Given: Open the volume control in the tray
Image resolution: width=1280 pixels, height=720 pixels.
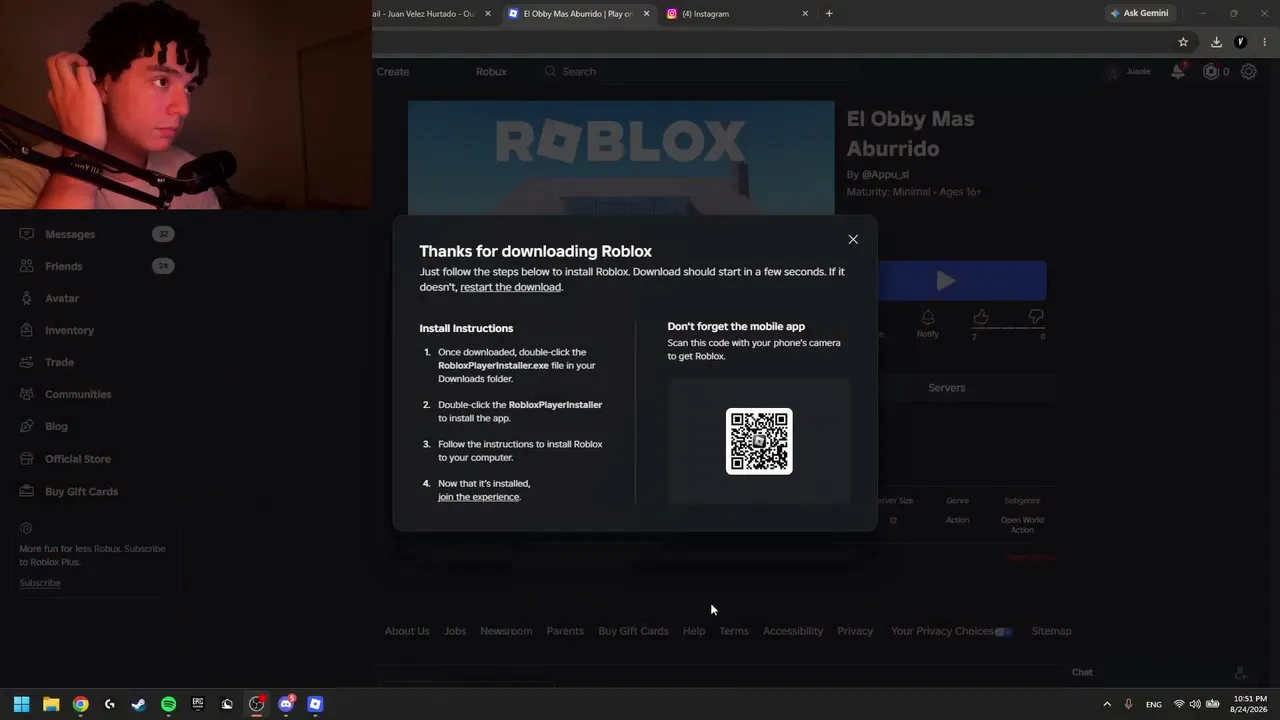Looking at the screenshot, I should (1195, 704).
